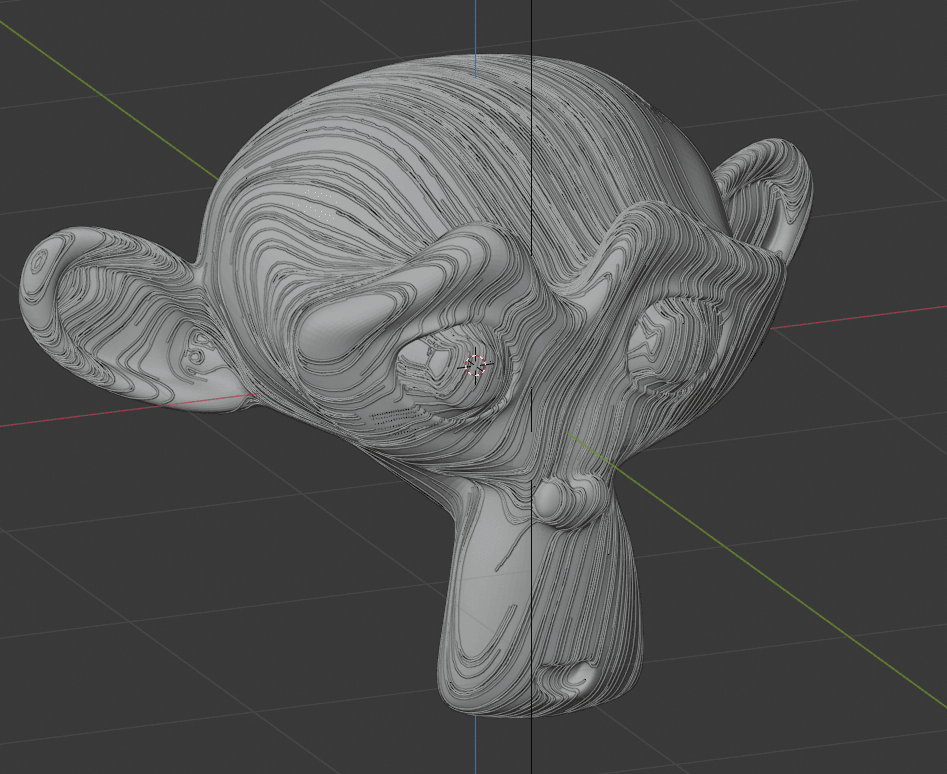Click the black vertical line below the model

coord(531,745)
